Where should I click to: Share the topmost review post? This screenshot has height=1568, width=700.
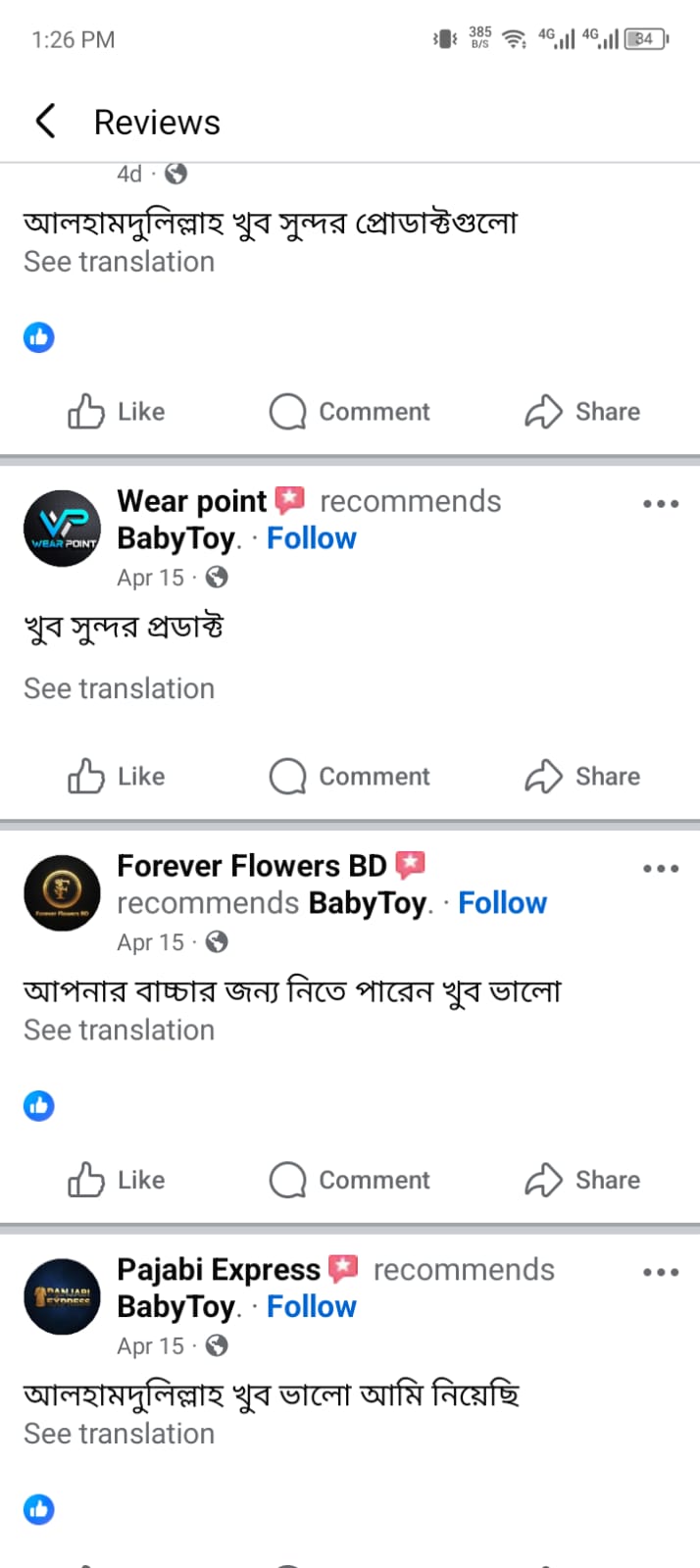pos(582,412)
